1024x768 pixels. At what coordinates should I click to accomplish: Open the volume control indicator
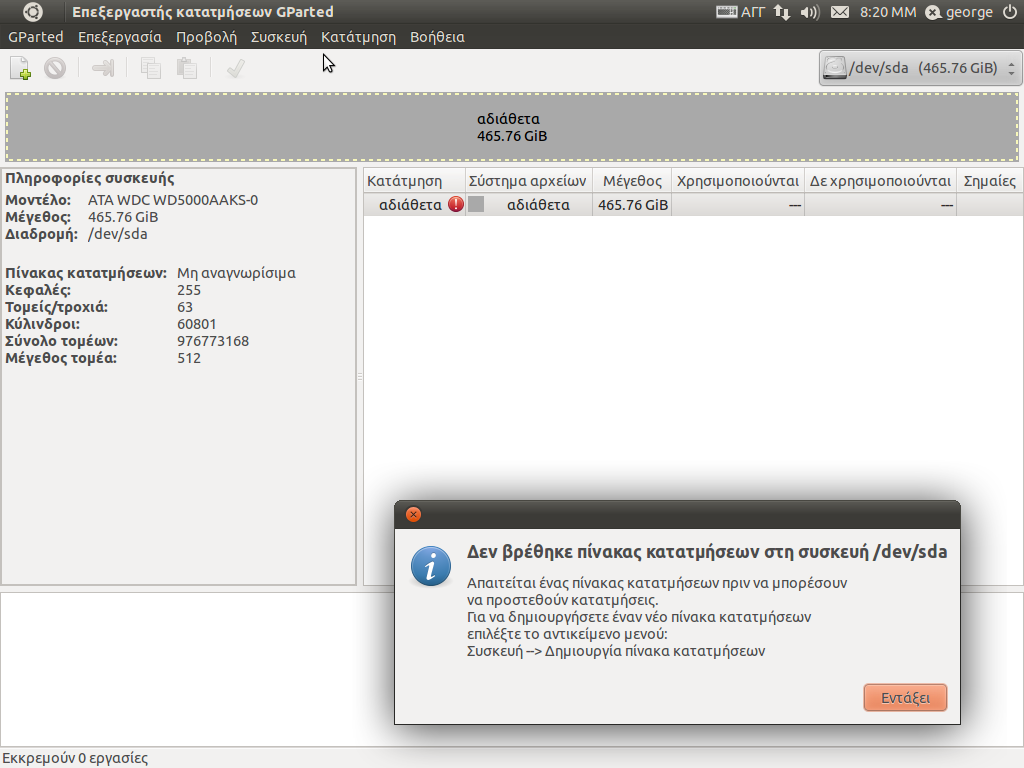click(x=810, y=12)
